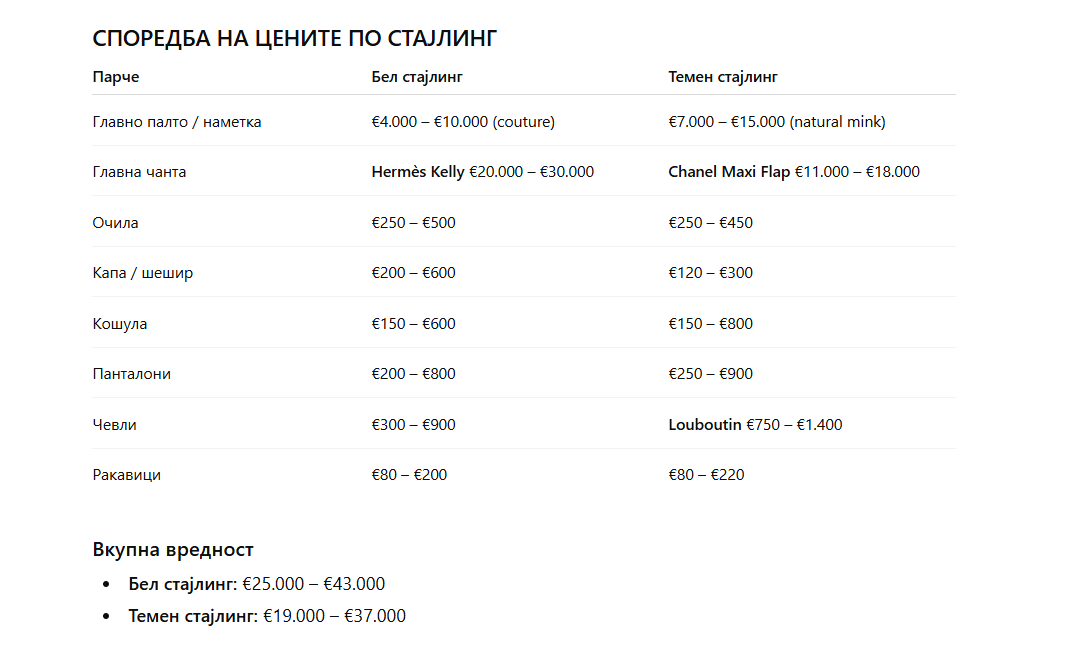Click the Louboutin shoe price cell
Image resolution: width=1069 pixels, height=659 pixels.
755,425
